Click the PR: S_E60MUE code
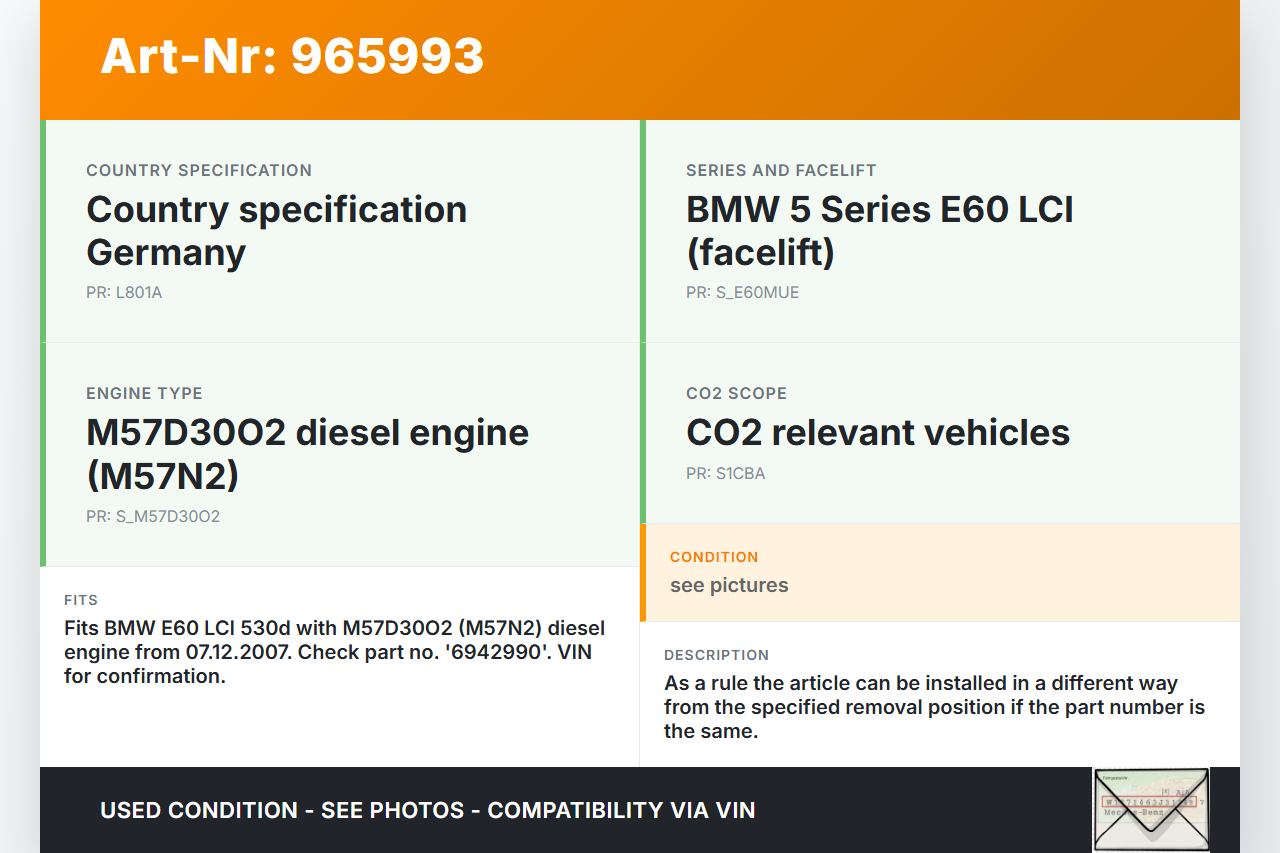1280x853 pixels. tap(742, 293)
